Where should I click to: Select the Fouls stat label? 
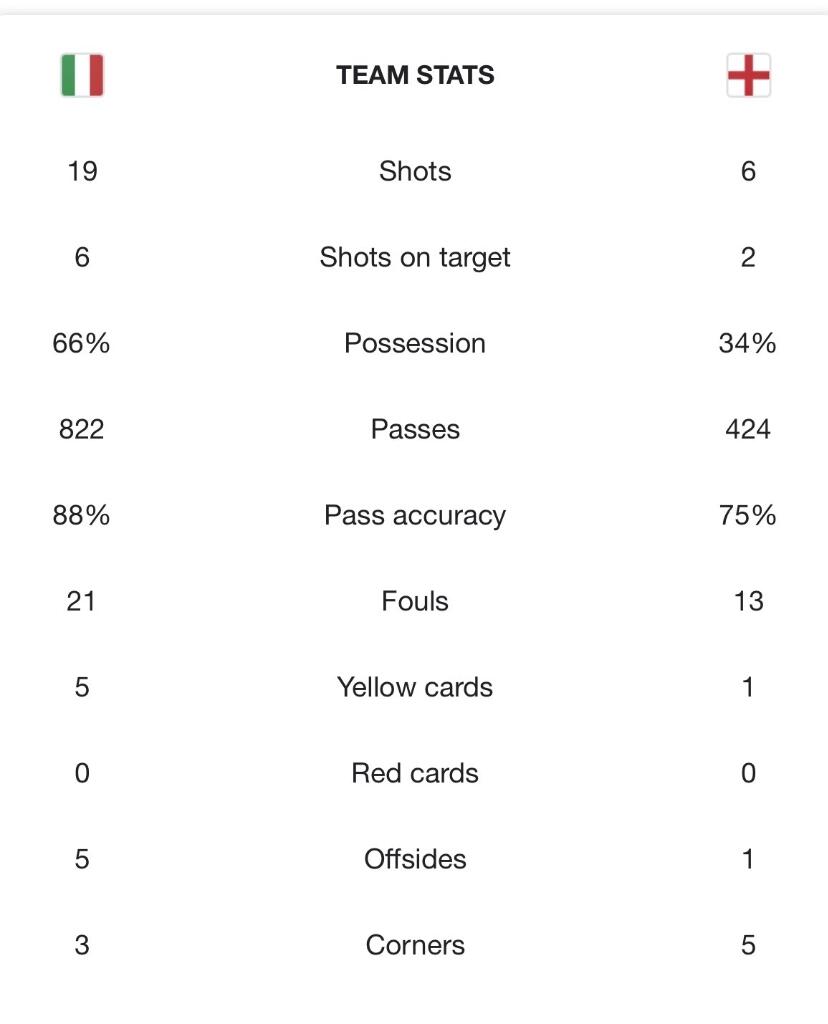(x=415, y=601)
